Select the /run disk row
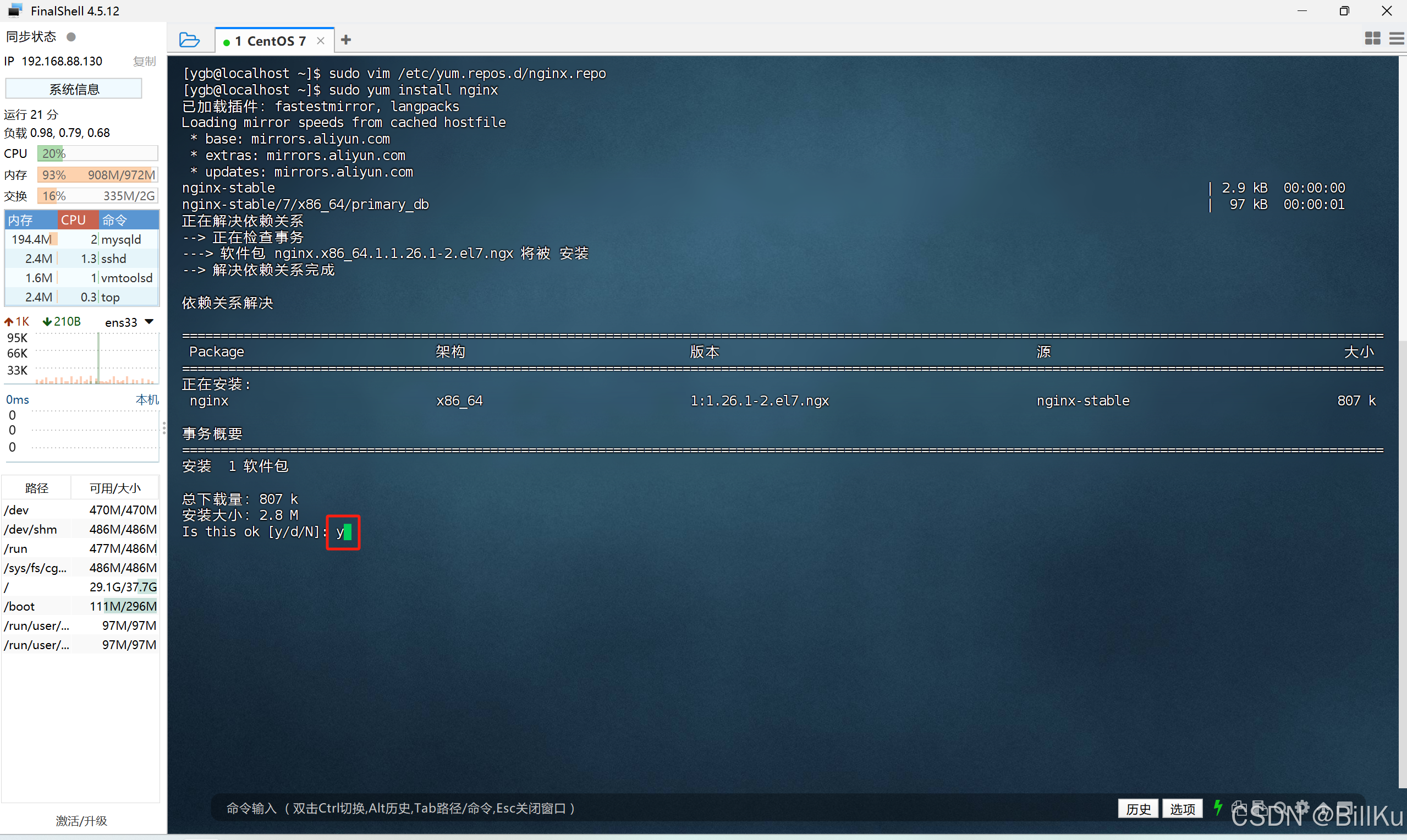This screenshot has height=840, width=1407. [80, 548]
